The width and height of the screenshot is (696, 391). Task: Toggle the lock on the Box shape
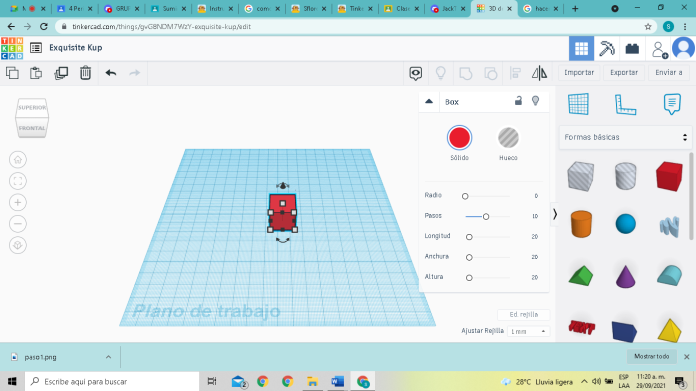(518, 101)
